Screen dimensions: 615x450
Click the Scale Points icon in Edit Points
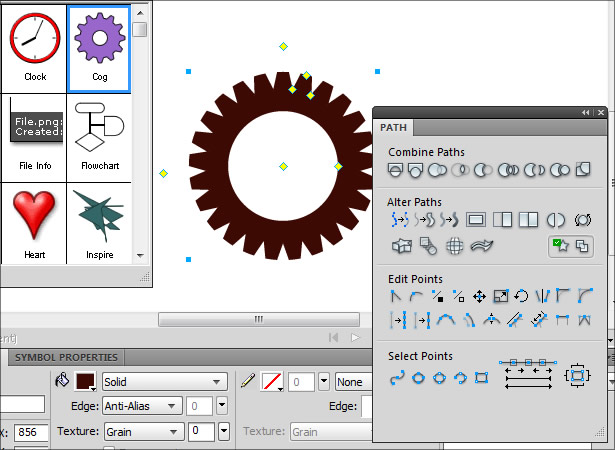501,296
